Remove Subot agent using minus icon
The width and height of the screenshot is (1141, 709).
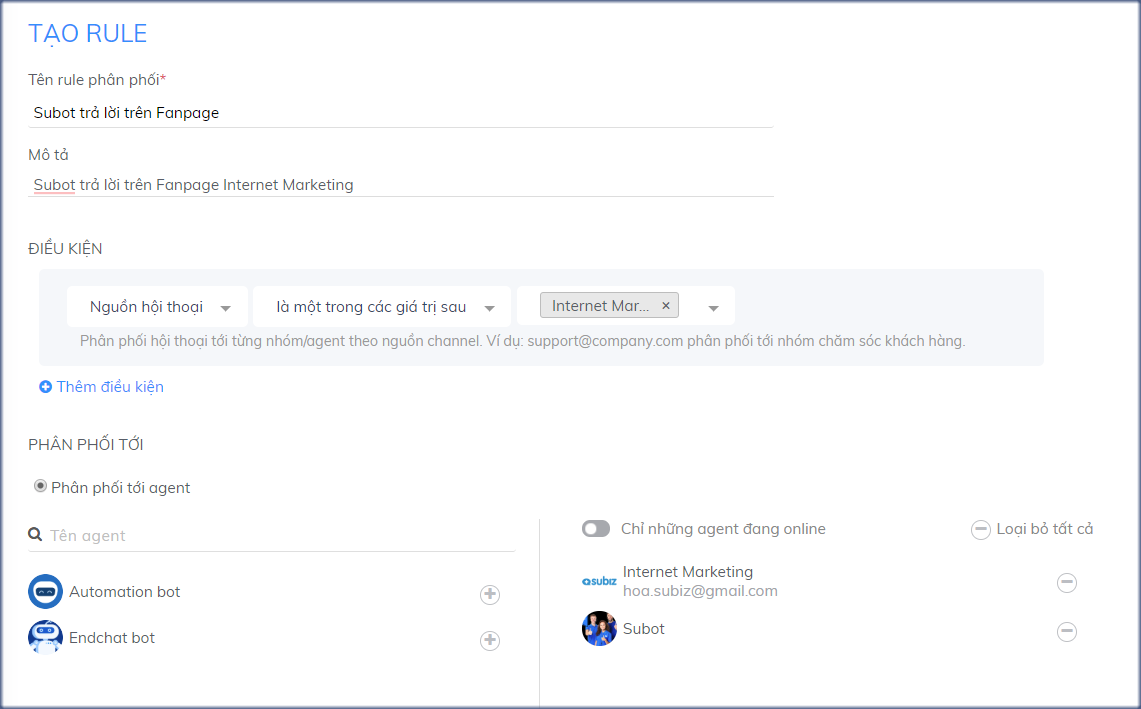[x=1067, y=631]
